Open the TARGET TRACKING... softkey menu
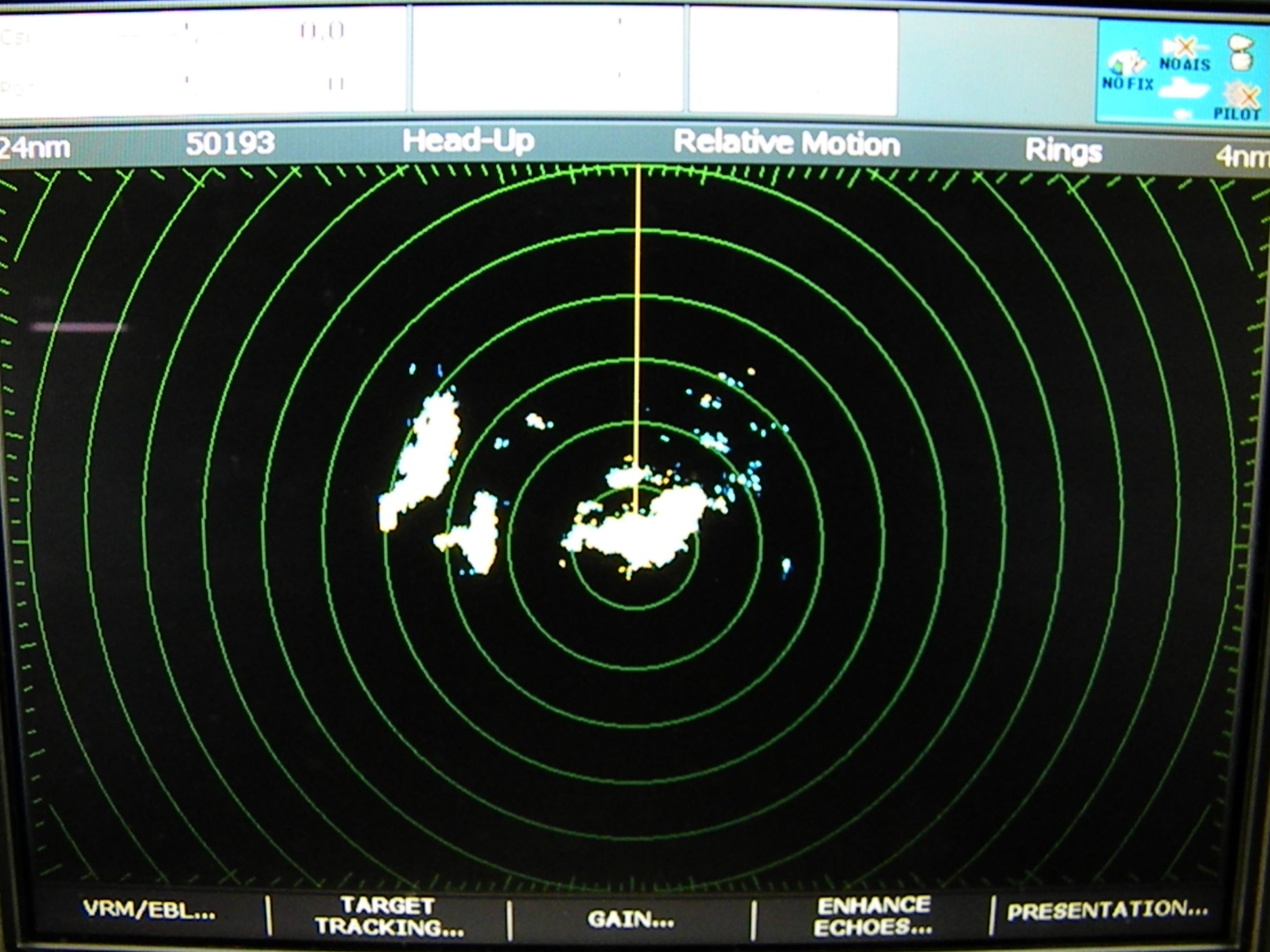 tap(389, 916)
